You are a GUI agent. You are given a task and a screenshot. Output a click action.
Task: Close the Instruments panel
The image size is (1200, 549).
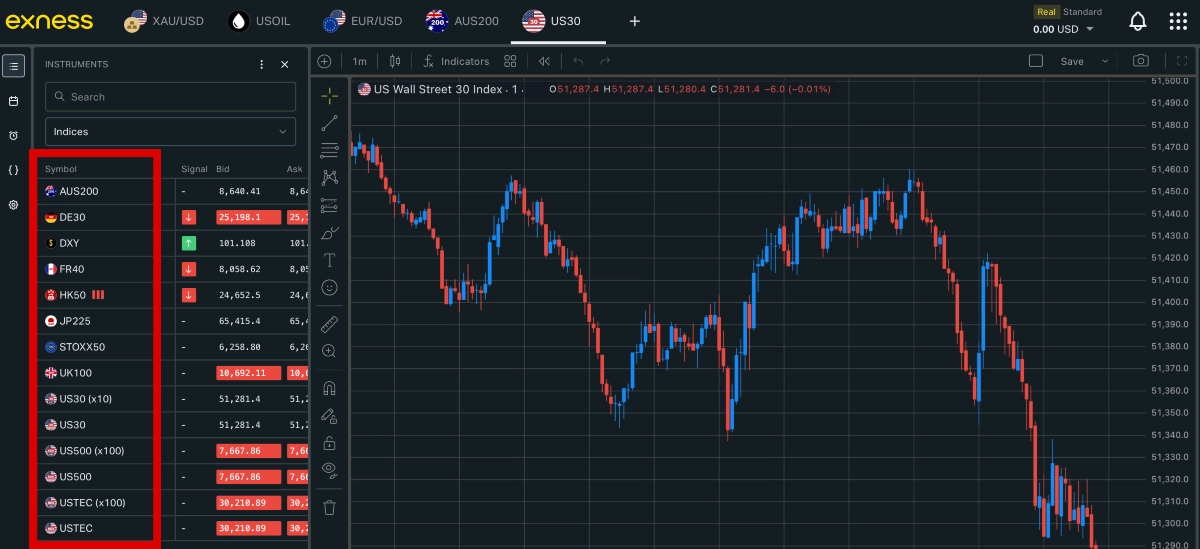point(284,64)
